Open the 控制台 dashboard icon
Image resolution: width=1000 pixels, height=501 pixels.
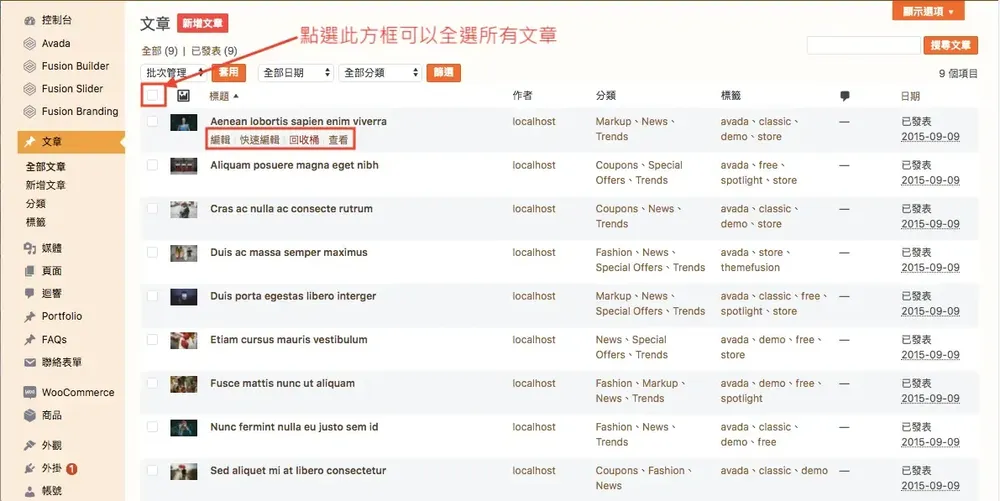point(29,20)
